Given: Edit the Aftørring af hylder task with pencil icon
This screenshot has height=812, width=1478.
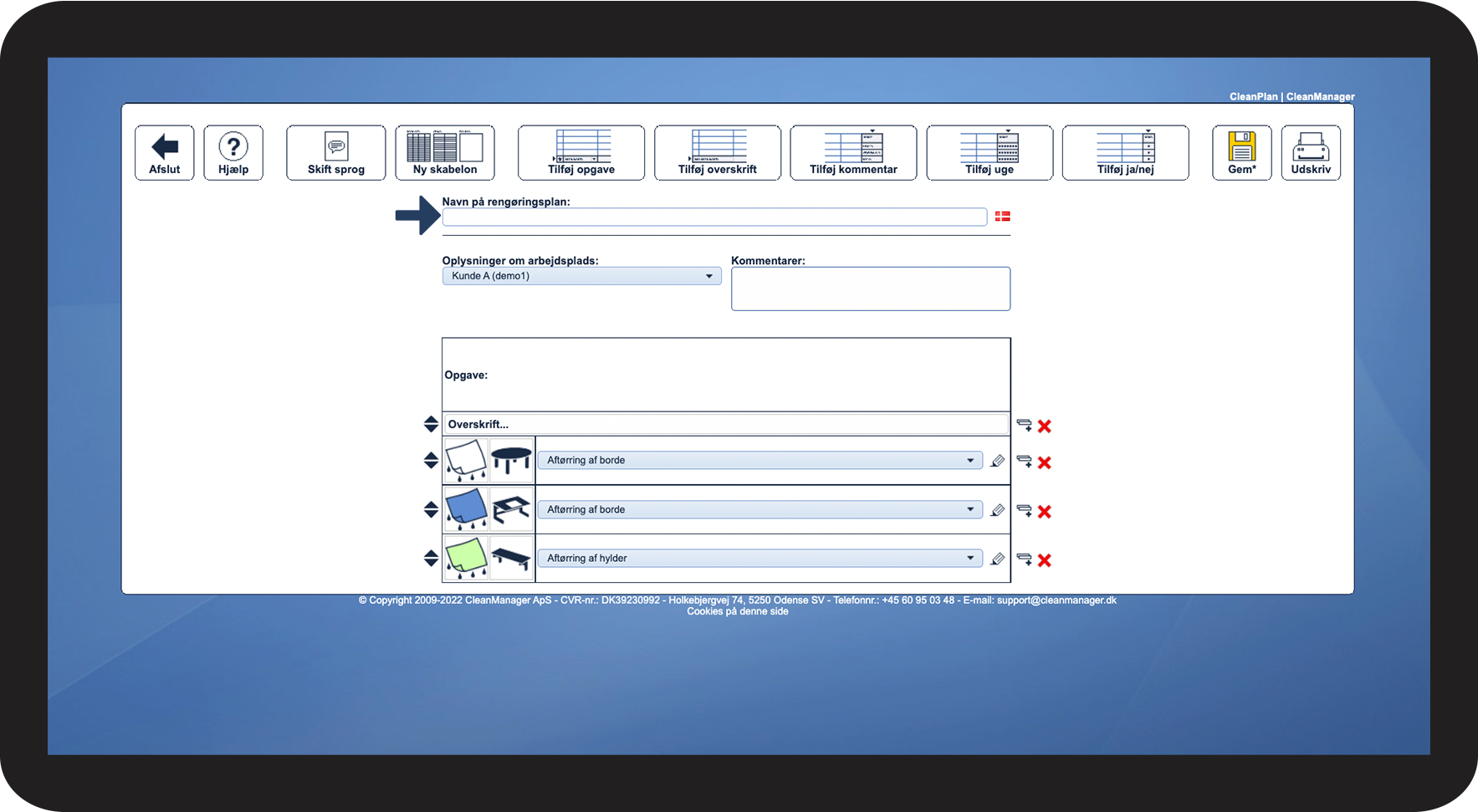Looking at the screenshot, I should tap(997, 559).
